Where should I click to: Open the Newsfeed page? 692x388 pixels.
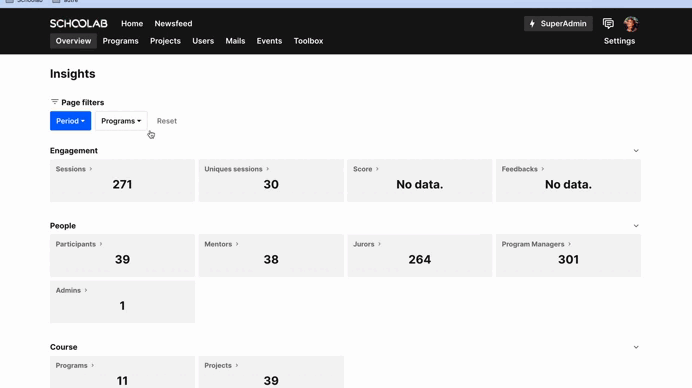[173, 23]
